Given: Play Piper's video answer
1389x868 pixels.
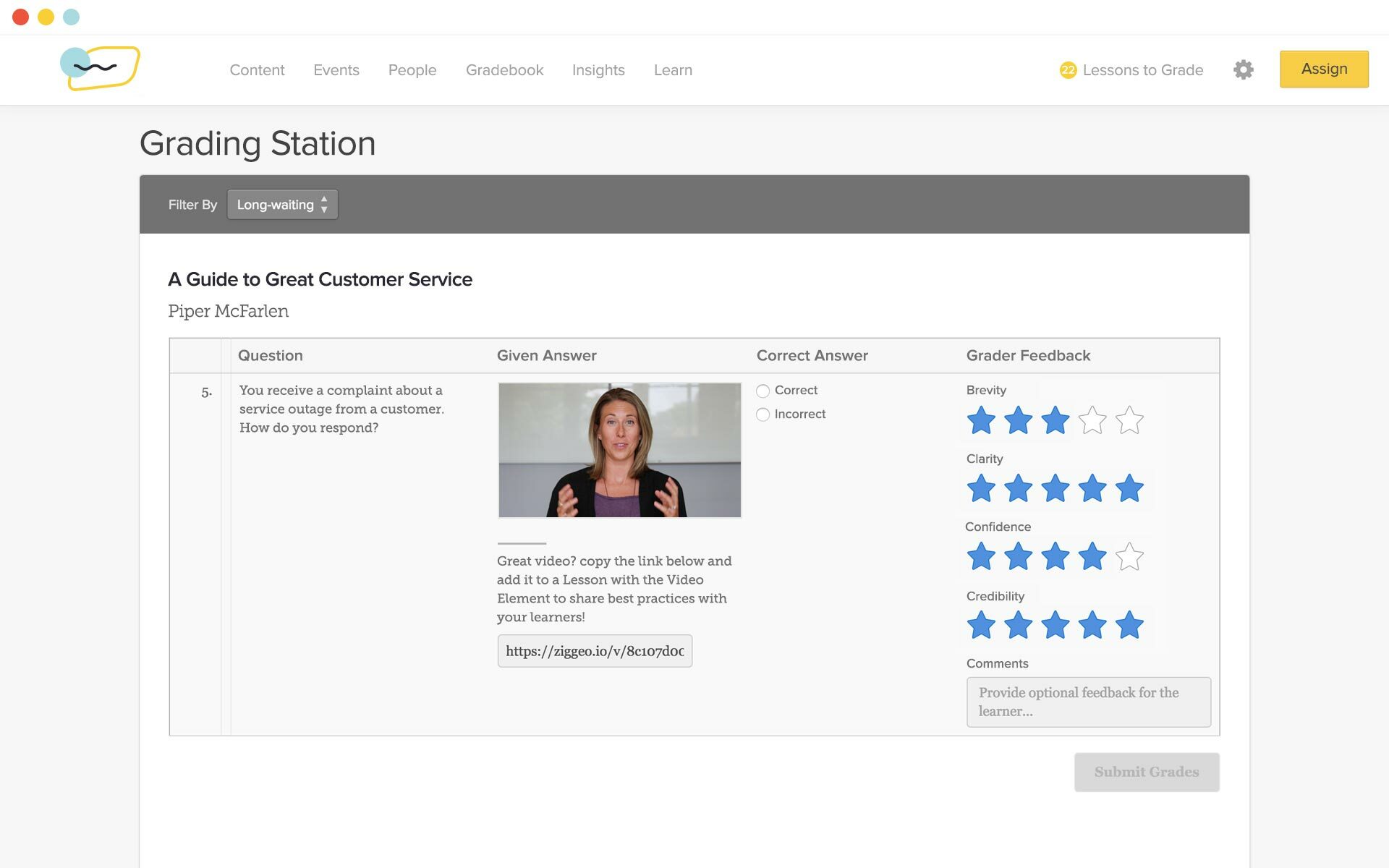Looking at the screenshot, I should pyautogui.click(x=619, y=450).
